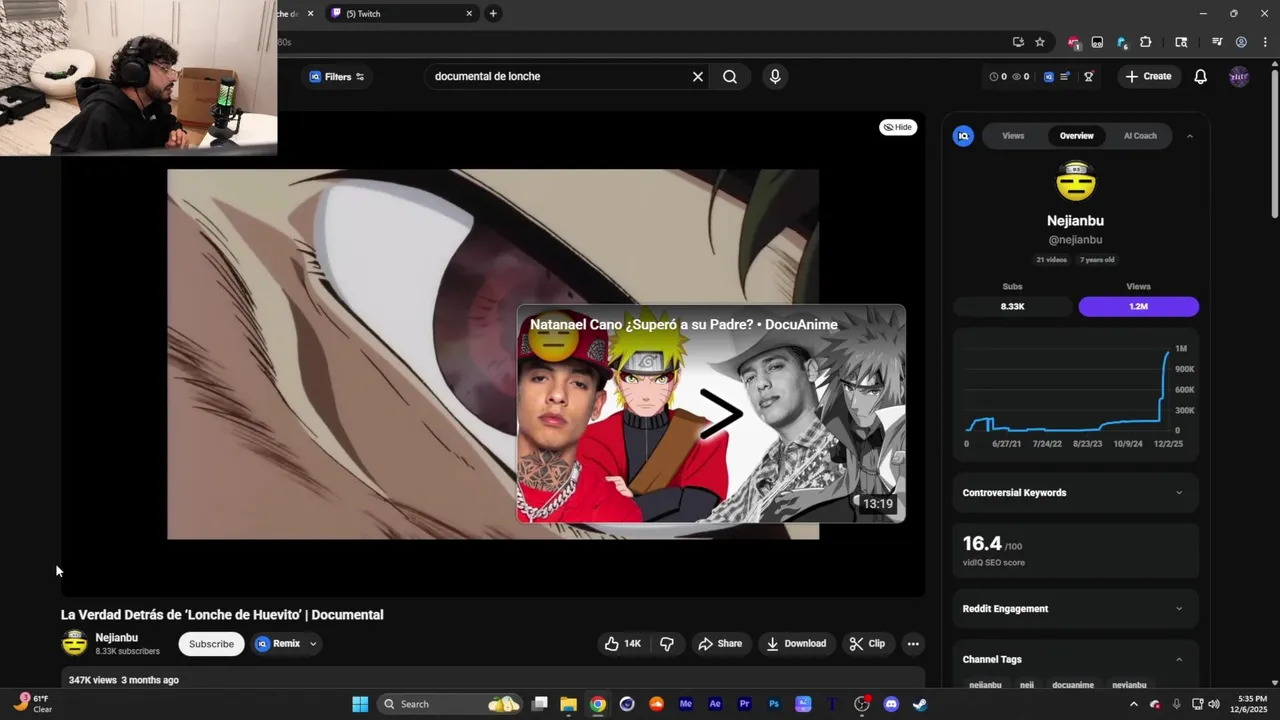Viewport: 1280px width, 720px height.
Task: Open Nejianbu channel name link below video
Action: (117, 638)
